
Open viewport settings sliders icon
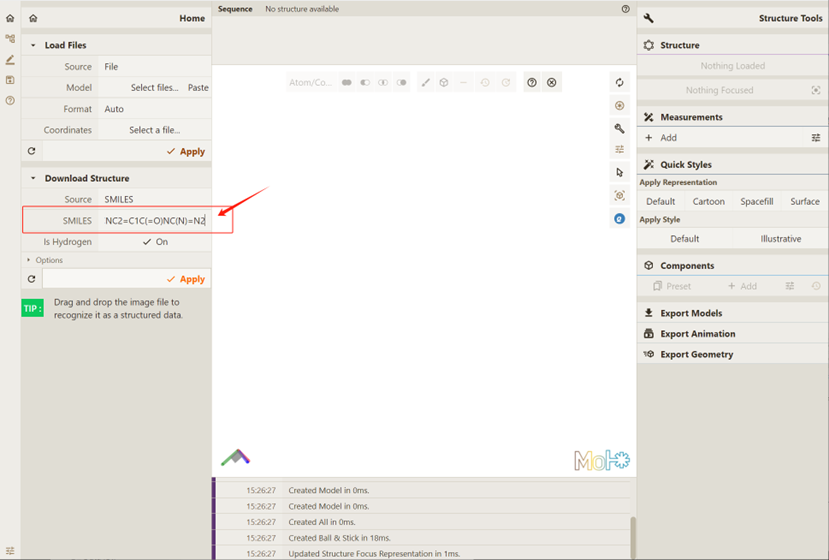point(620,150)
